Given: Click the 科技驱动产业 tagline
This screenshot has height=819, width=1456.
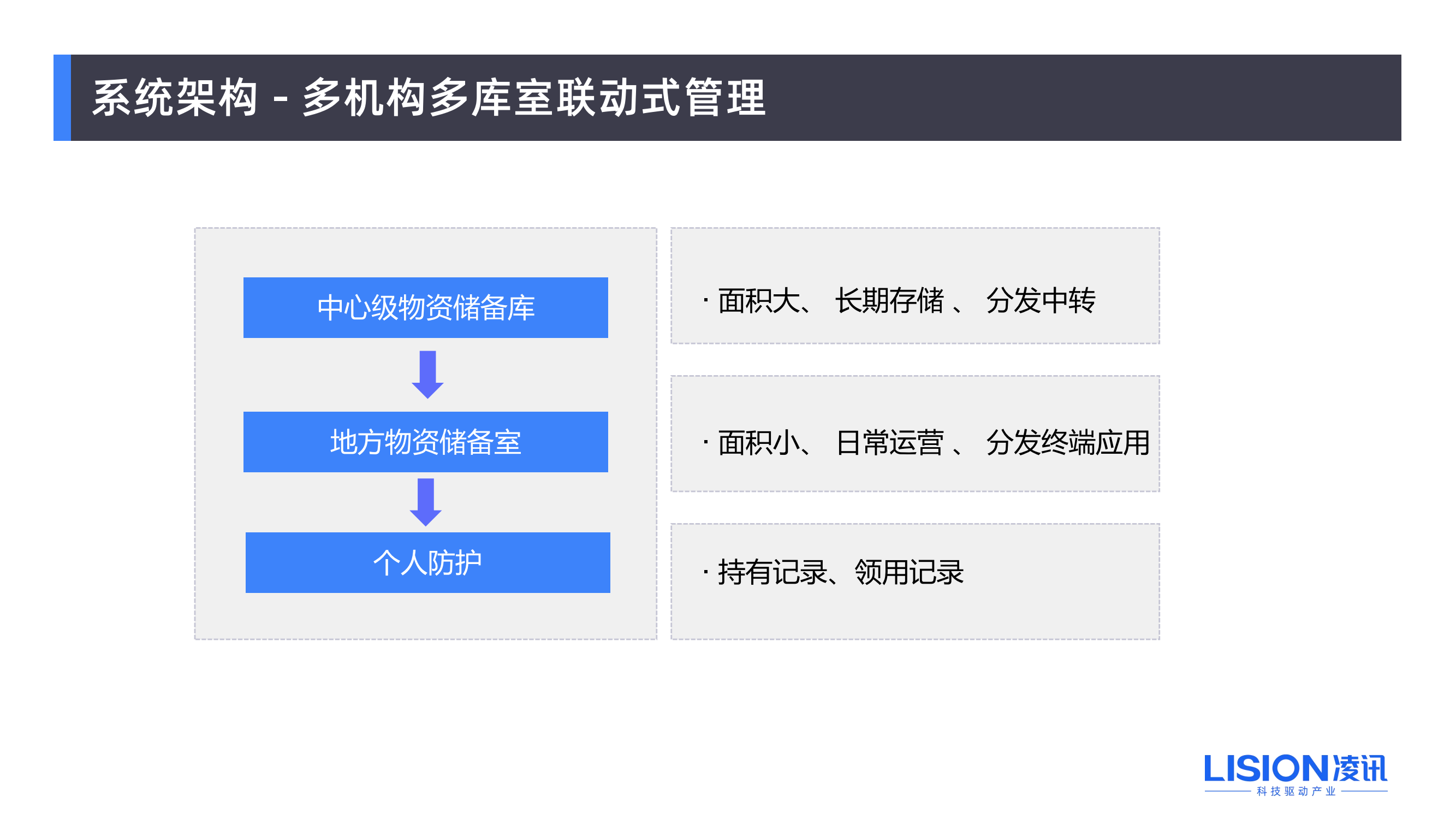Looking at the screenshot, I should pyautogui.click(x=1295, y=791).
